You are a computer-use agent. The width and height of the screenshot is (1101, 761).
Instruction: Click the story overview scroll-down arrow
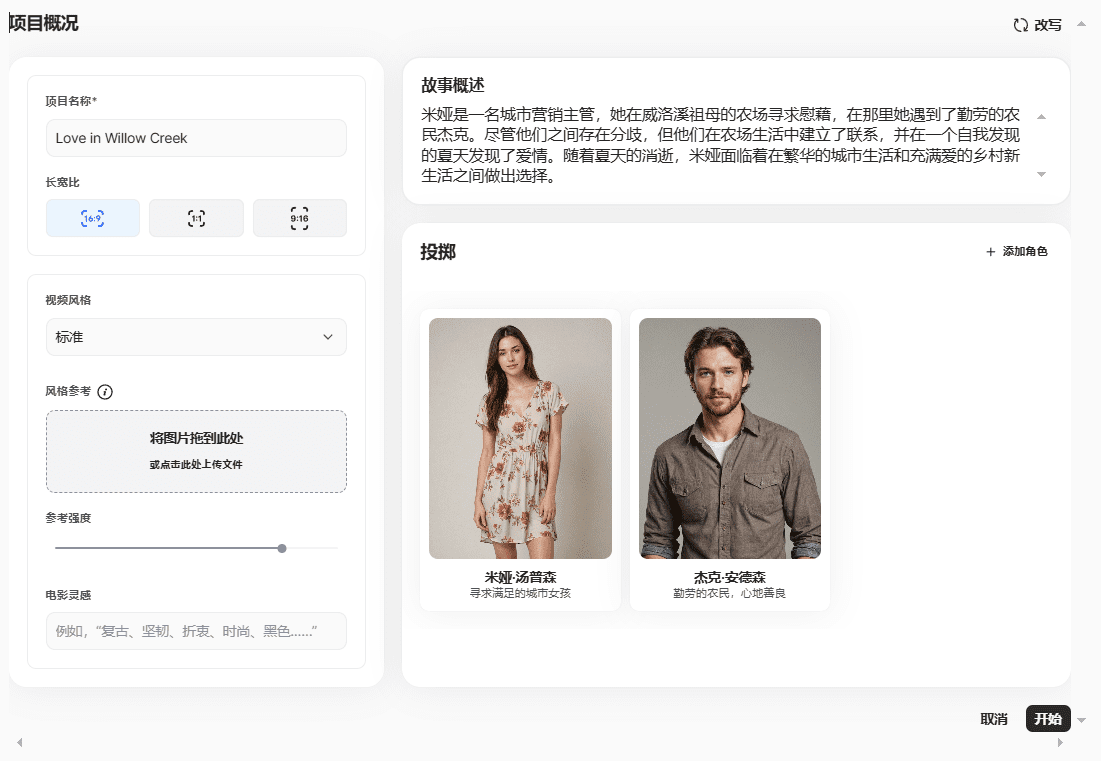click(x=1041, y=174)
